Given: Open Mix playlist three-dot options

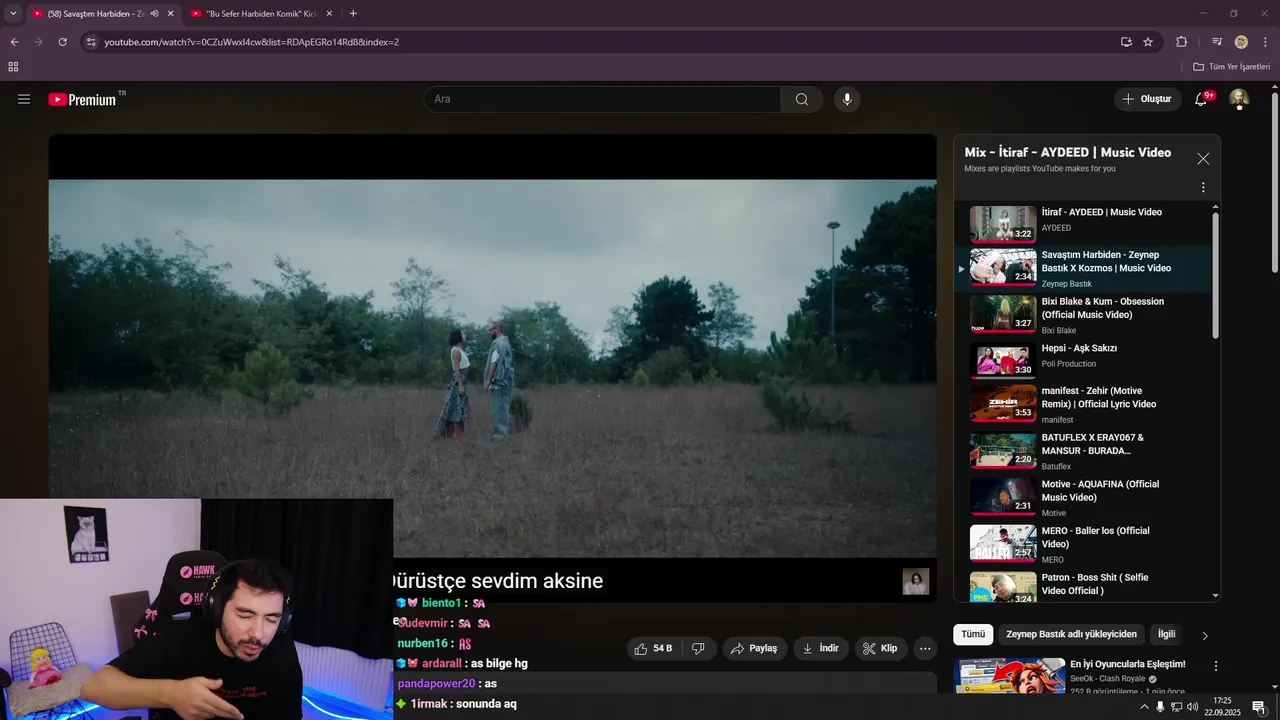Looking at the screenshot, I should pos(1203,187).
